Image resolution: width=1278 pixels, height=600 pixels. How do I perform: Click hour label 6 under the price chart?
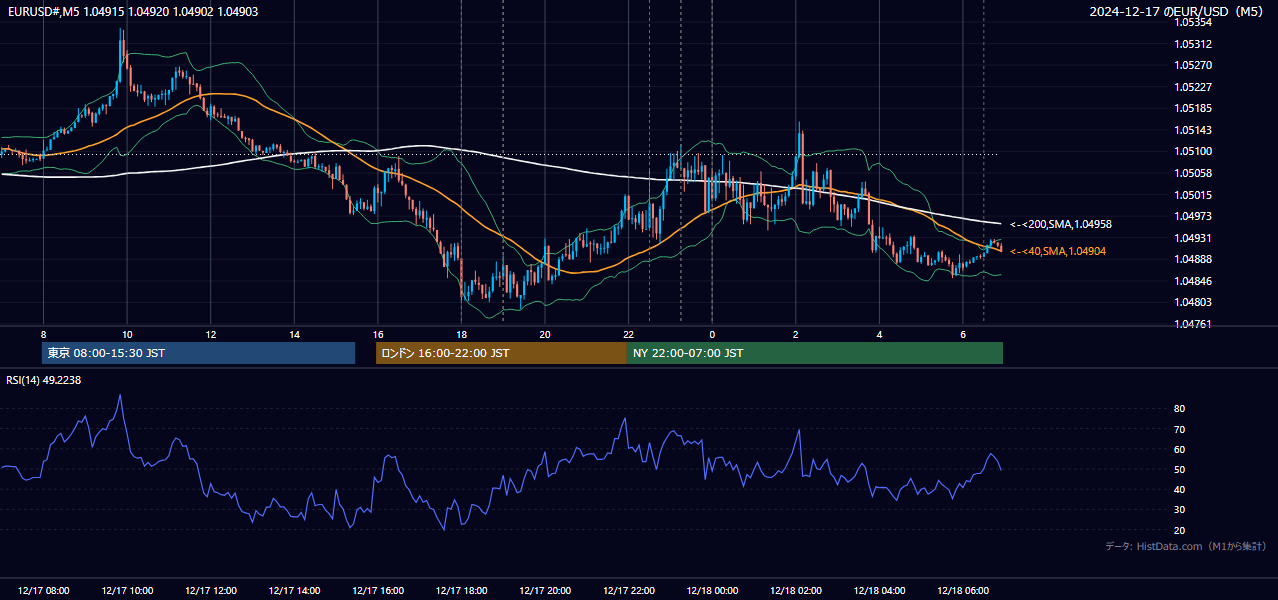[962, 334]
